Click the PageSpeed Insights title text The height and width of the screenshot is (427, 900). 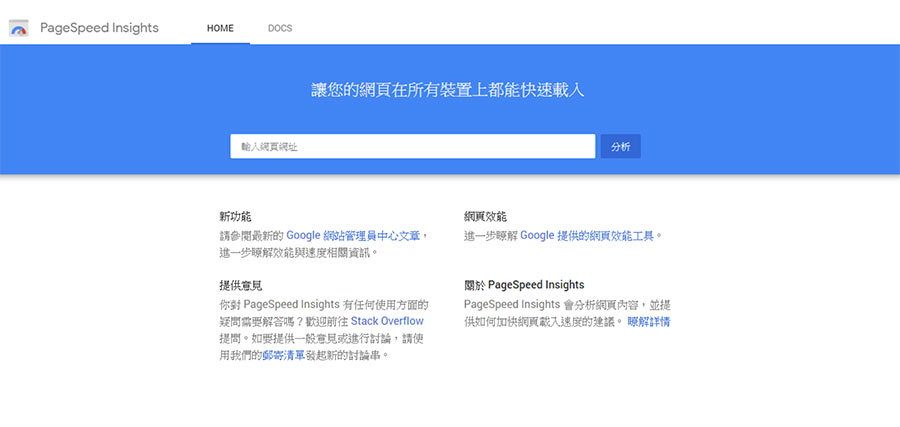(99, 28)
